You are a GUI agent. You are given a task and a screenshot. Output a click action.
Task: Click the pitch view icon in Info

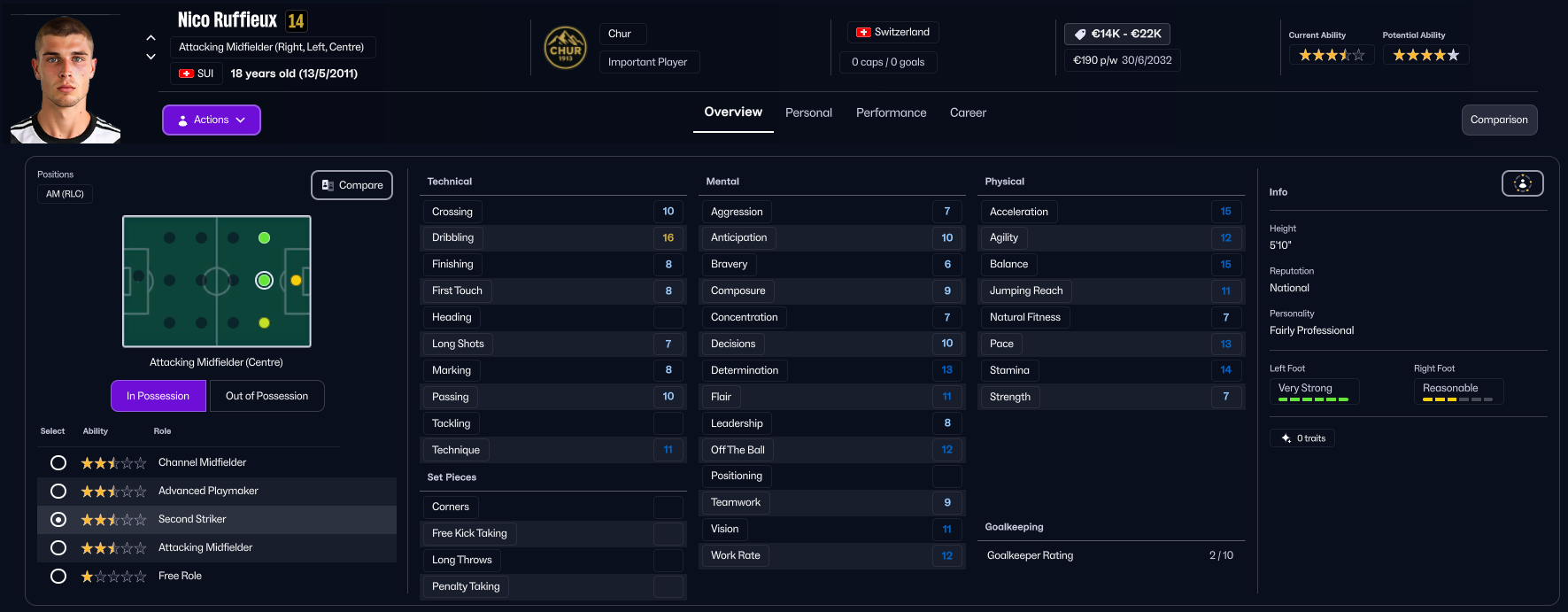[1522, 183]
